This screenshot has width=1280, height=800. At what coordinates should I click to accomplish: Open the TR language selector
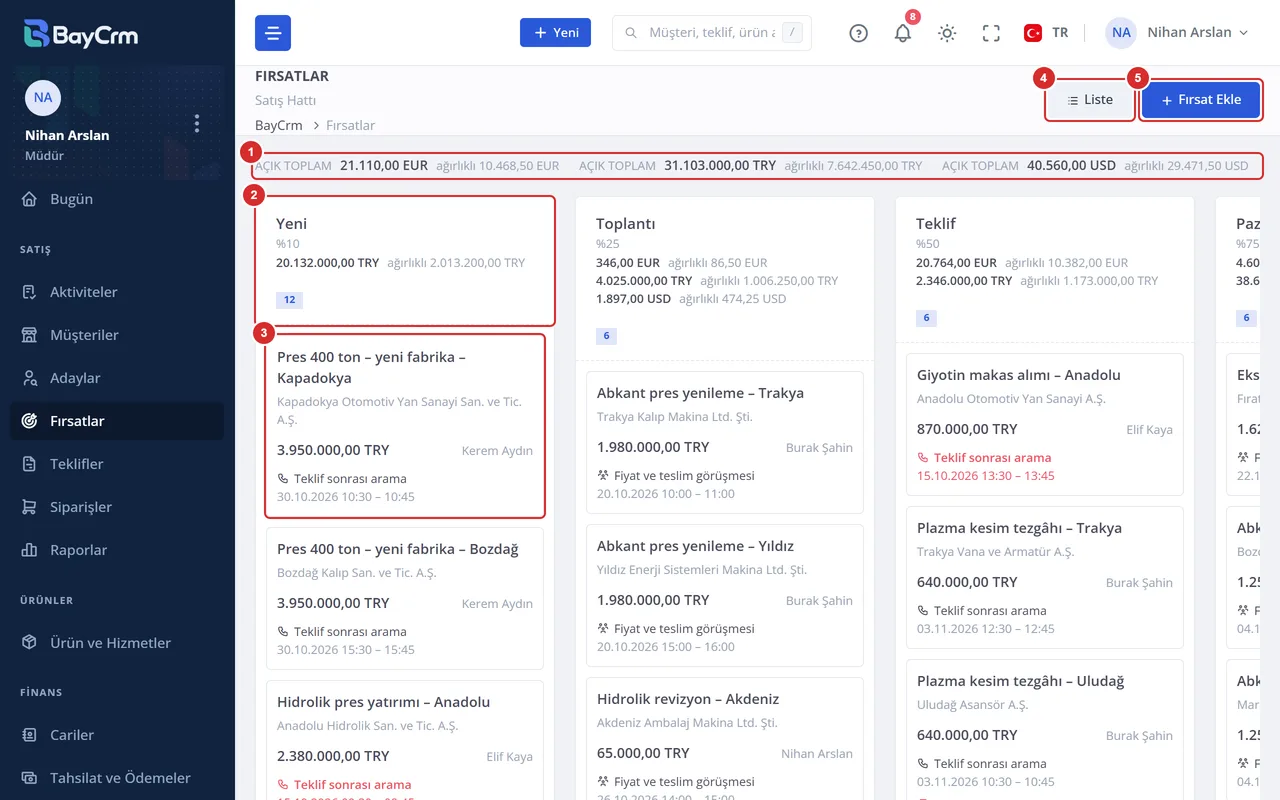1046,33
